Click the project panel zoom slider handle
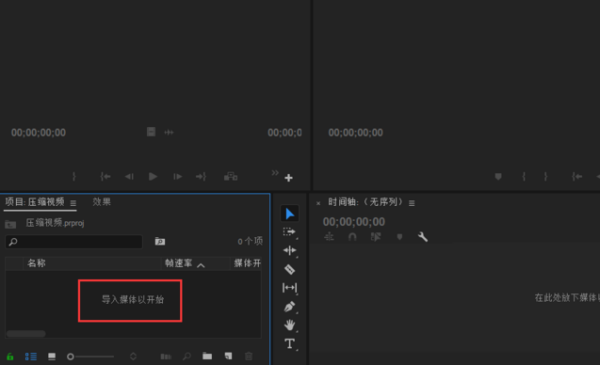This screenshot has height=365, width=600. tap(70, 357)
